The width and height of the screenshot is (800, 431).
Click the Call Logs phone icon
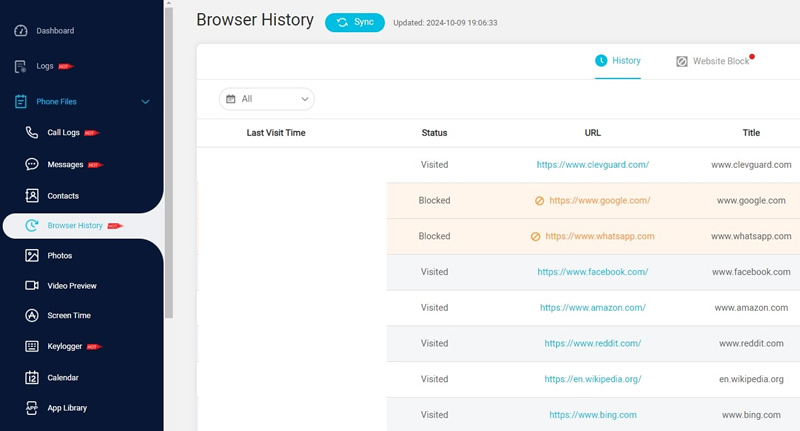(x=32, y=133)
